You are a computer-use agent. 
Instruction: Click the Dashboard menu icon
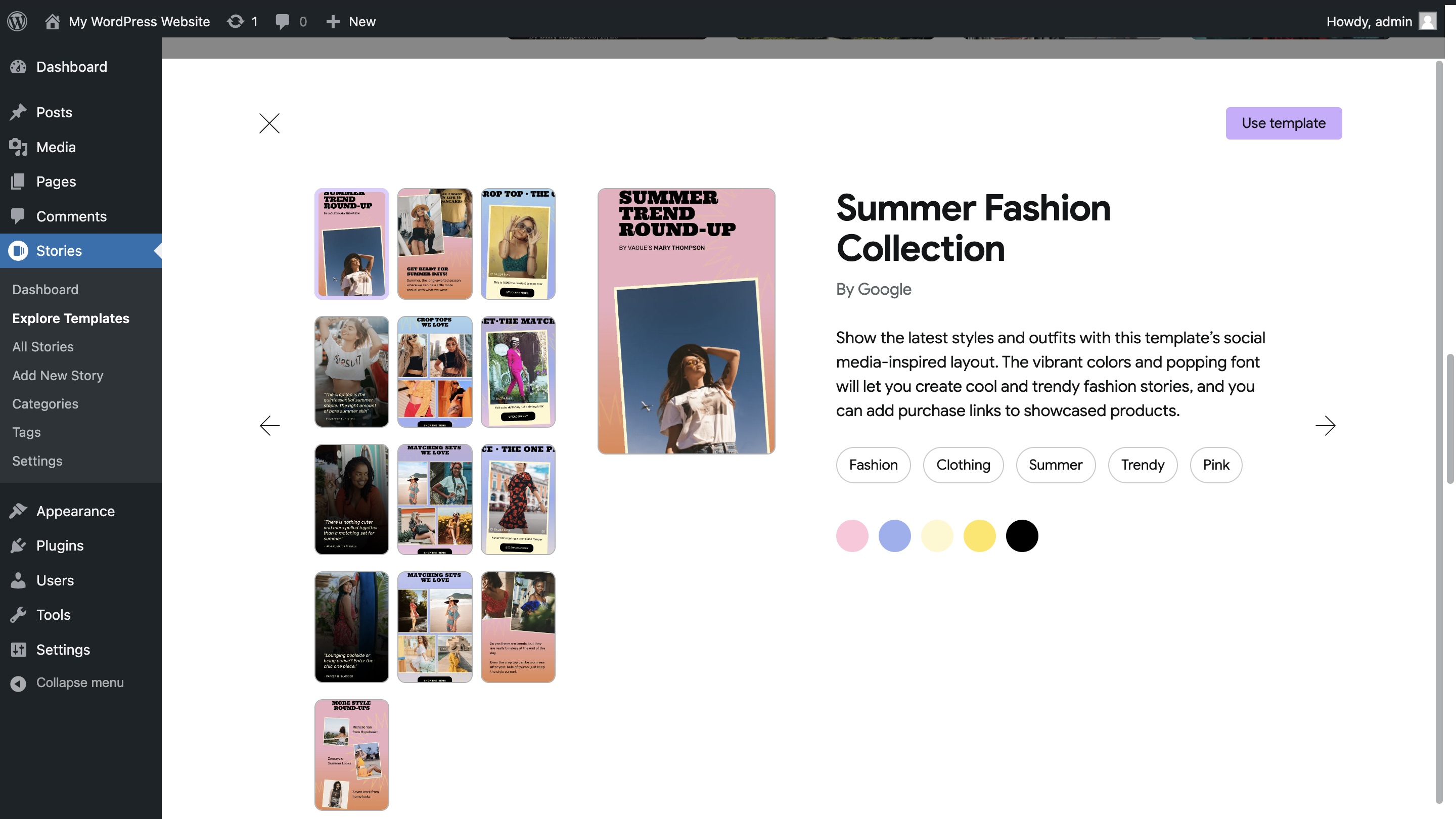pos(17,67)
